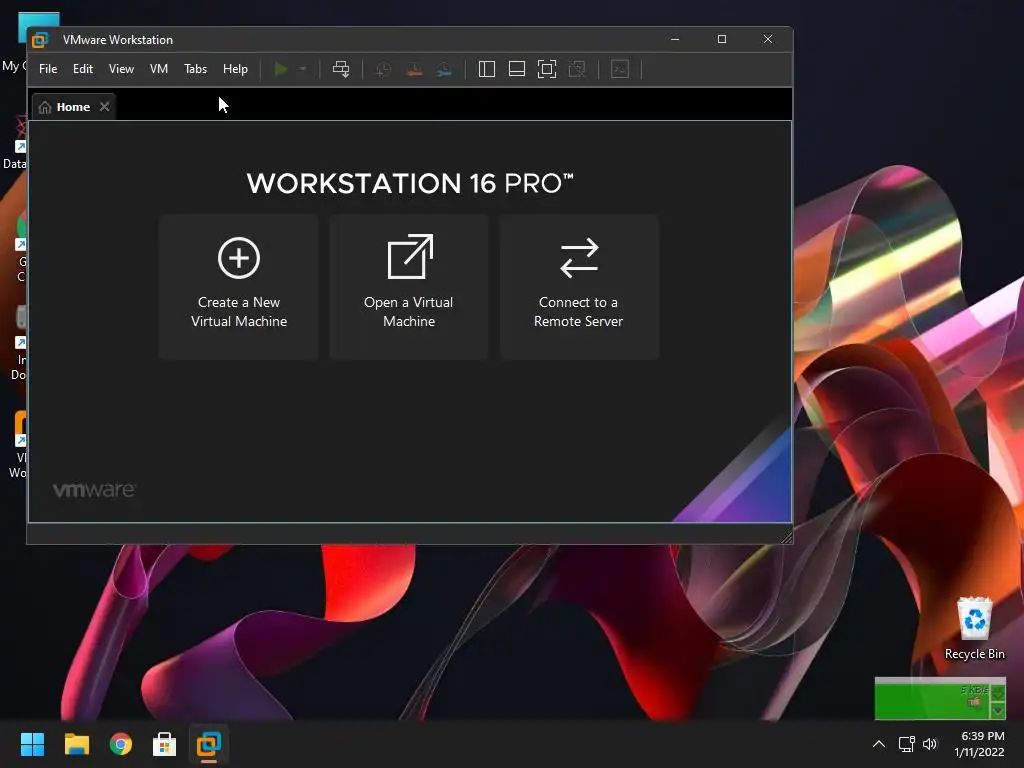The image size is (1024, 768).
Task: Open the VM menu
Action: (x=159, y=69)
